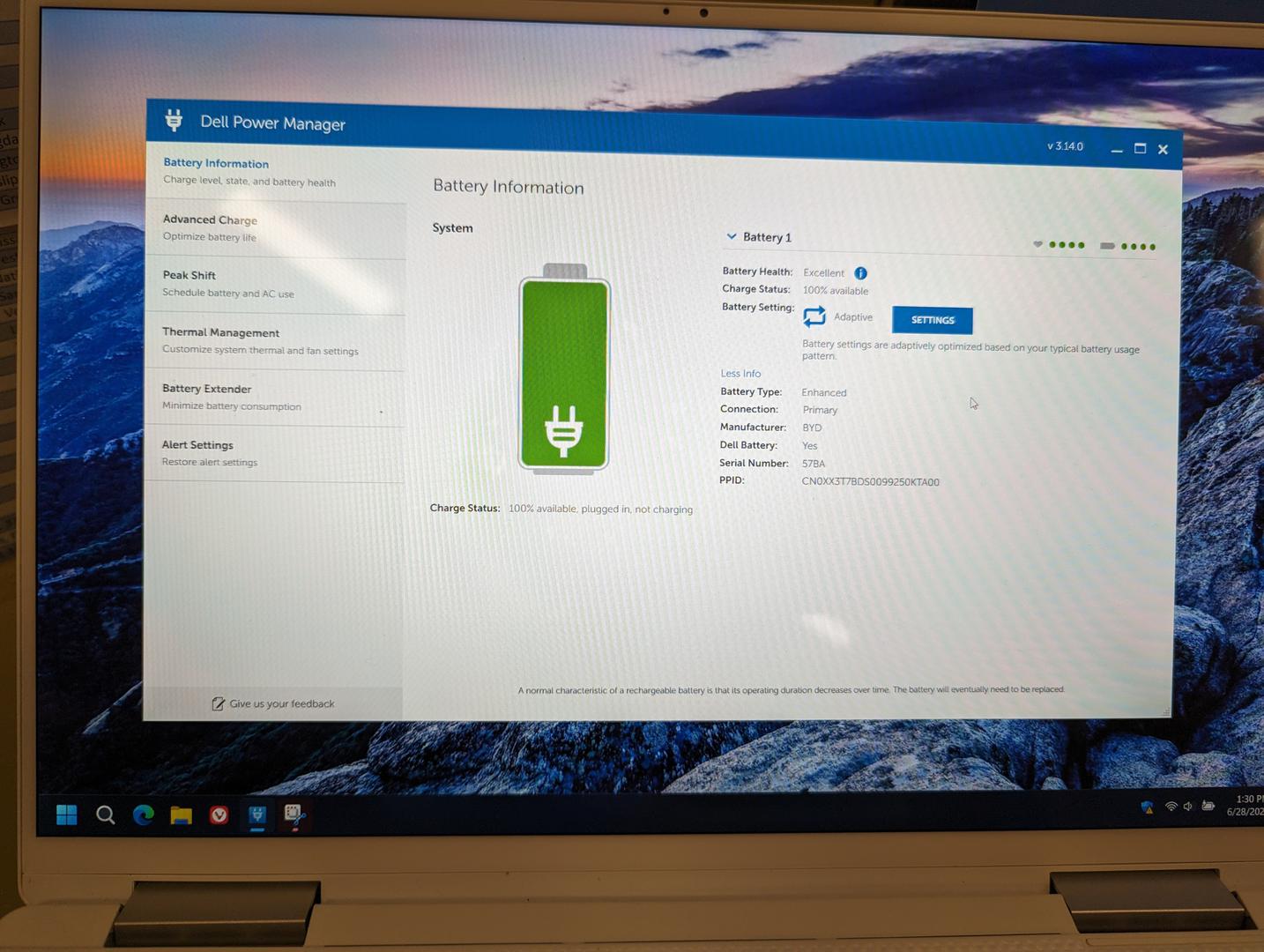Click the manufacturer value BYD
1264x952 pixels.
tap(812, 428)
